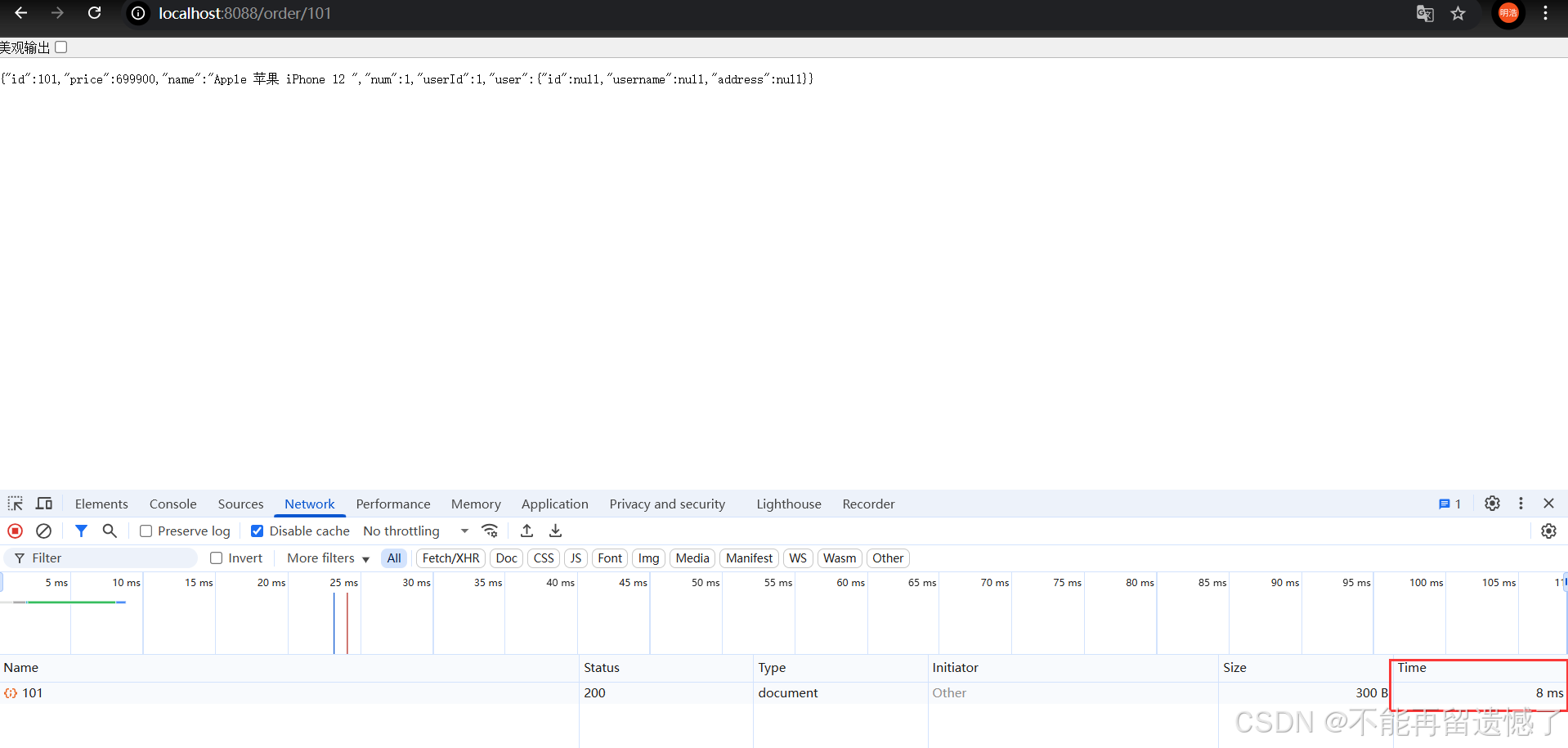Viewport: 1568px width, 748px height.
Task: Open the Recorder tab
Action: [x=869, y=504]
